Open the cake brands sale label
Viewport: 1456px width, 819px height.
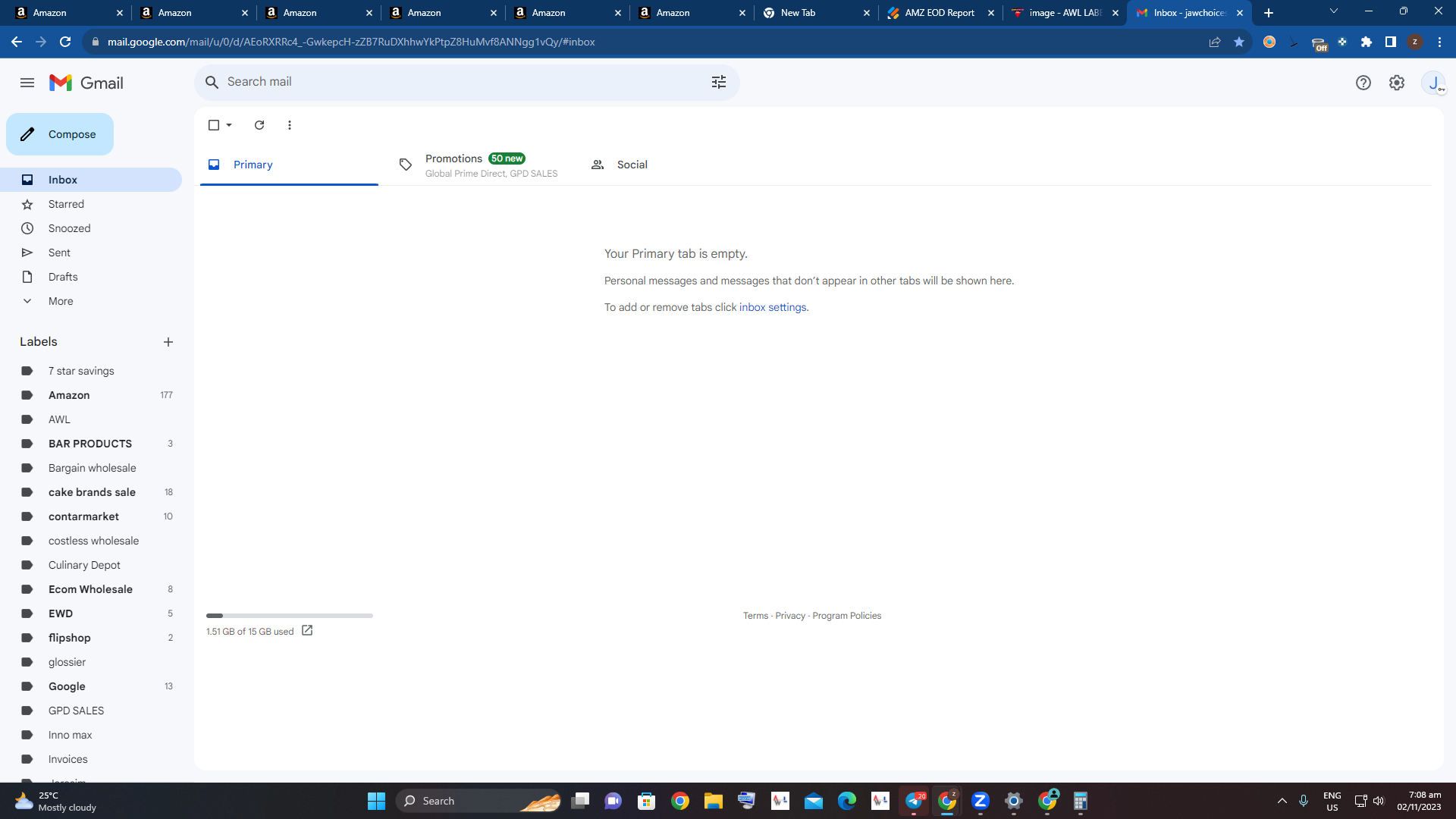click(91, 492)
